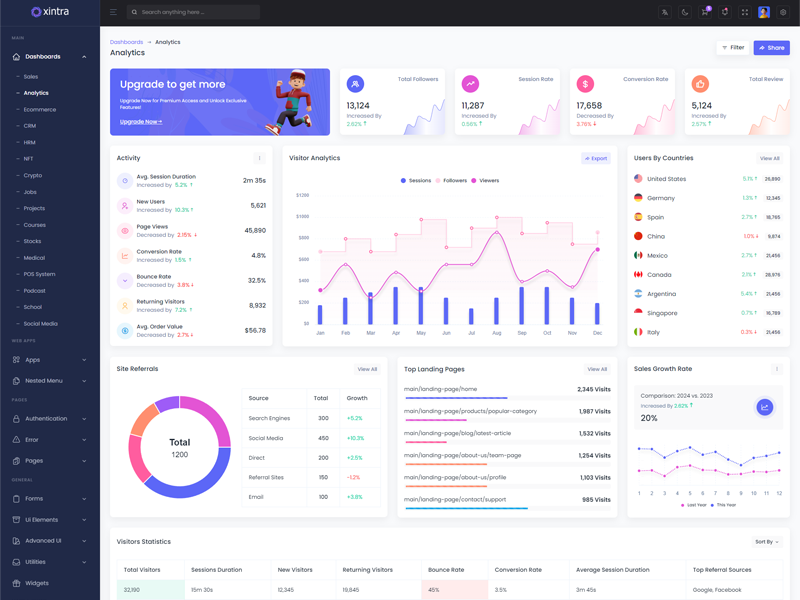Open the notifications bell icon
Screen dimensions: 800x600
725,12
